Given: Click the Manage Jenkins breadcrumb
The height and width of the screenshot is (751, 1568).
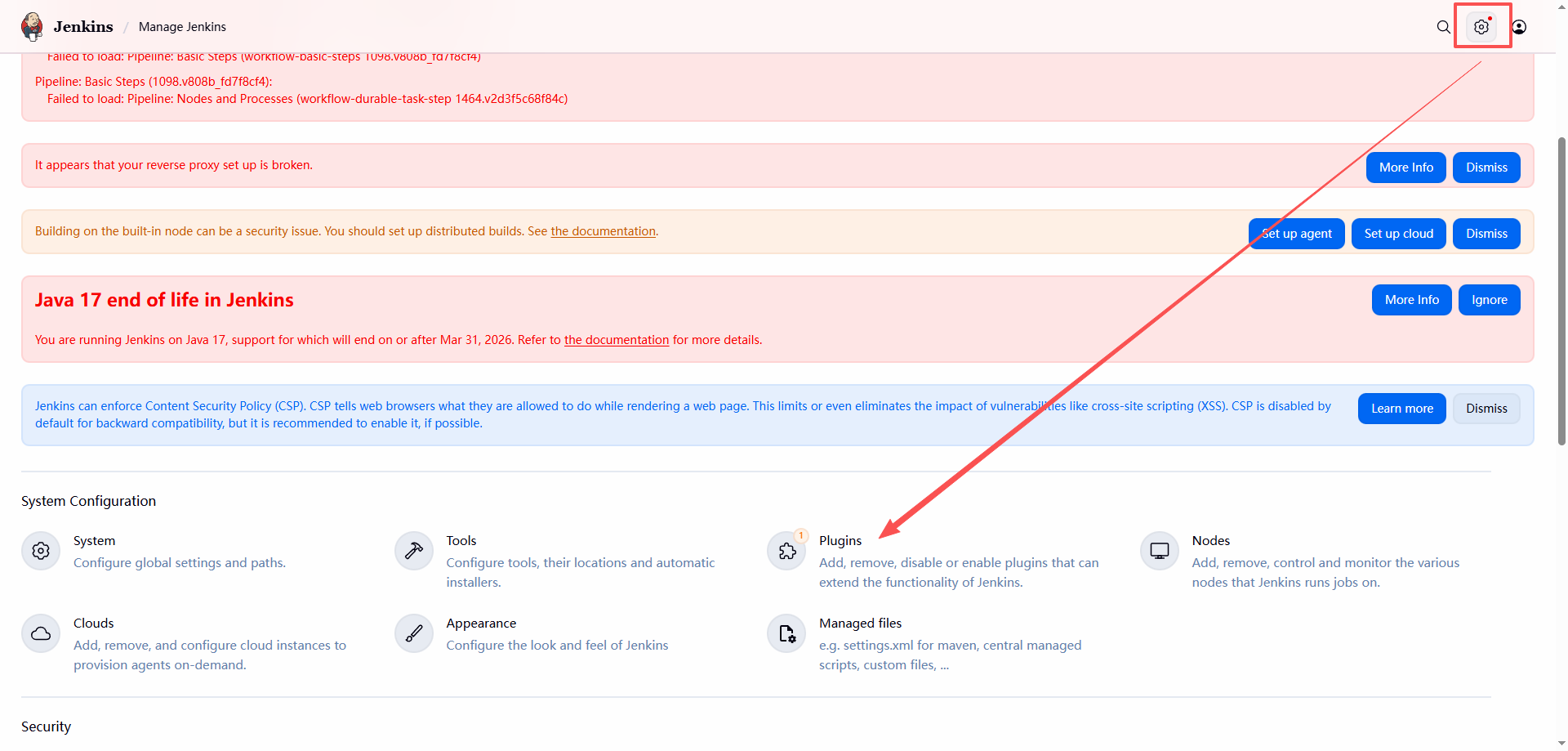Looking at the screenshot, I should pos(182,27).
